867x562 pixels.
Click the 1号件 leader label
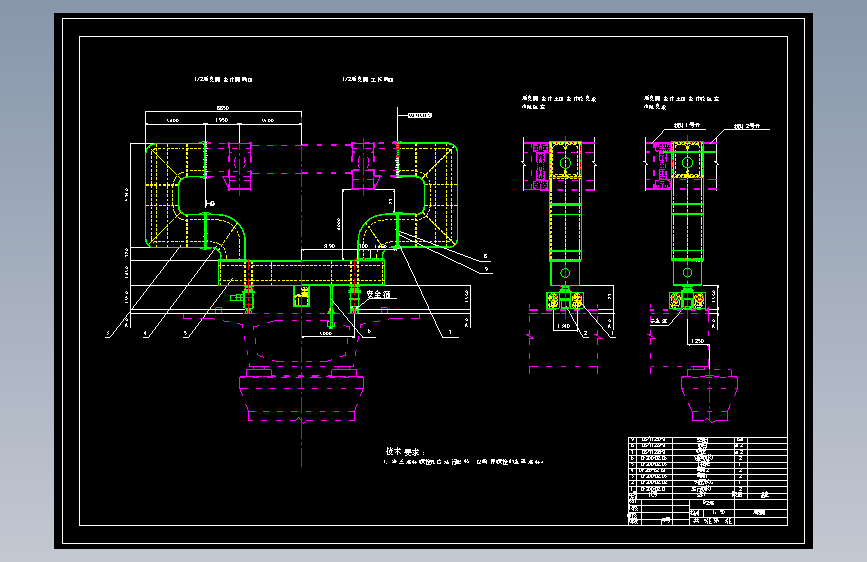[687, 126]
